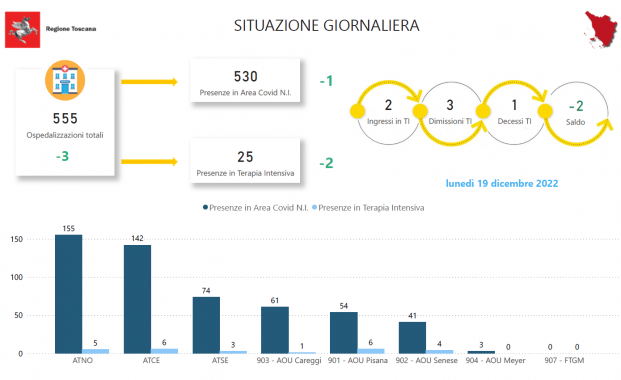
Task: Click the 100 y-axis tick label
Action: (17, 277)
